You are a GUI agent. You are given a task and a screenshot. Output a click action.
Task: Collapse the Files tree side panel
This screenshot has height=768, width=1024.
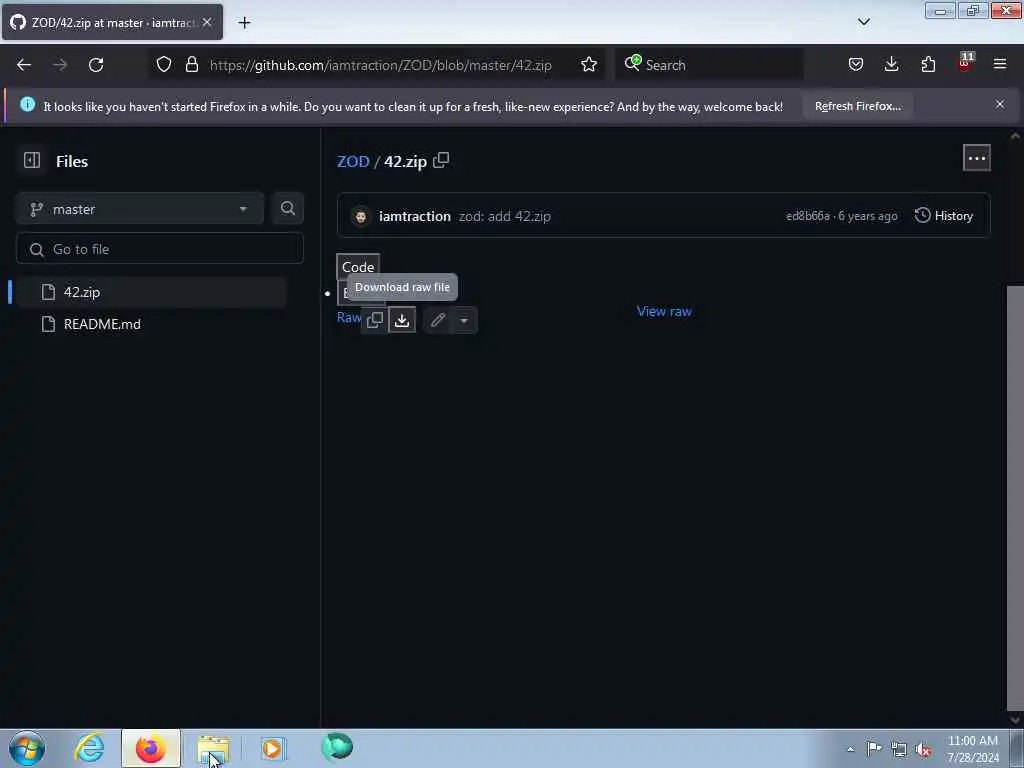(x=31, y=161)
